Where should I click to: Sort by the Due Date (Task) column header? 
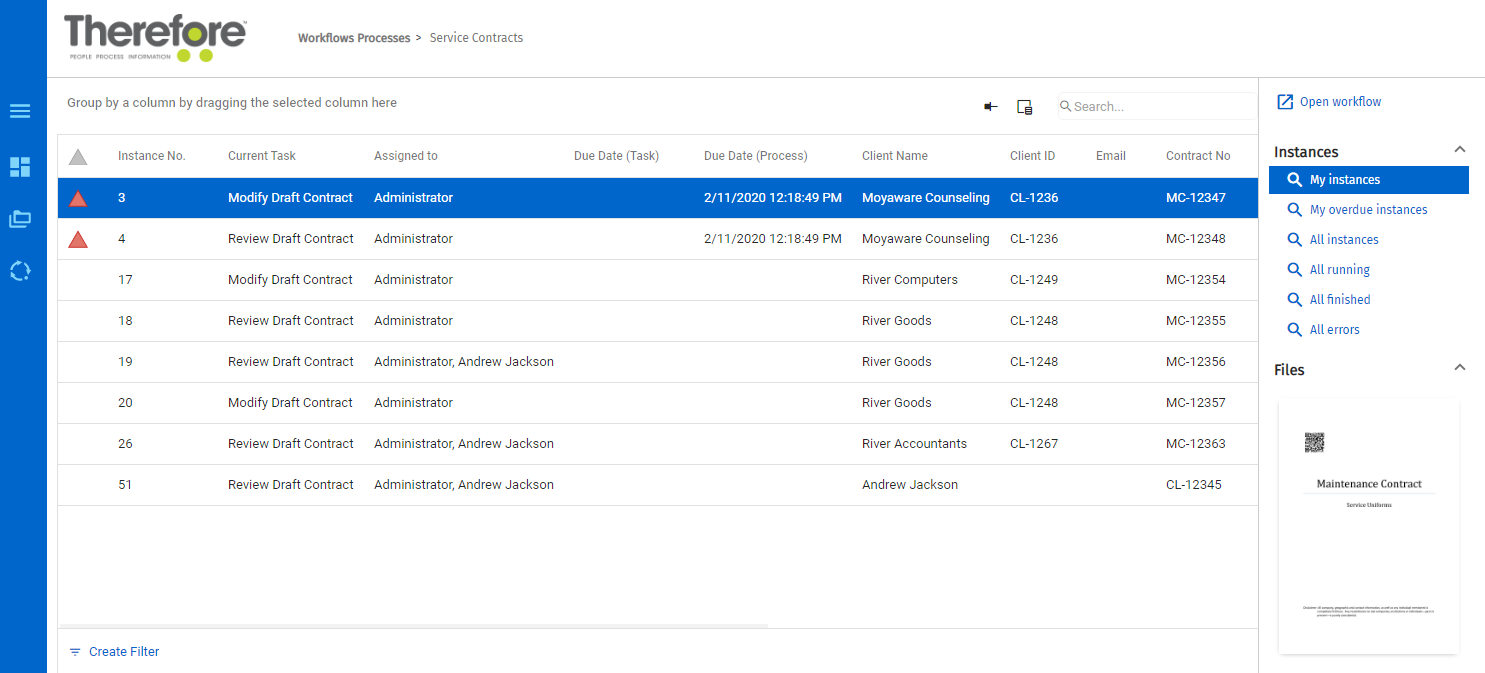(x=616, y=156)
